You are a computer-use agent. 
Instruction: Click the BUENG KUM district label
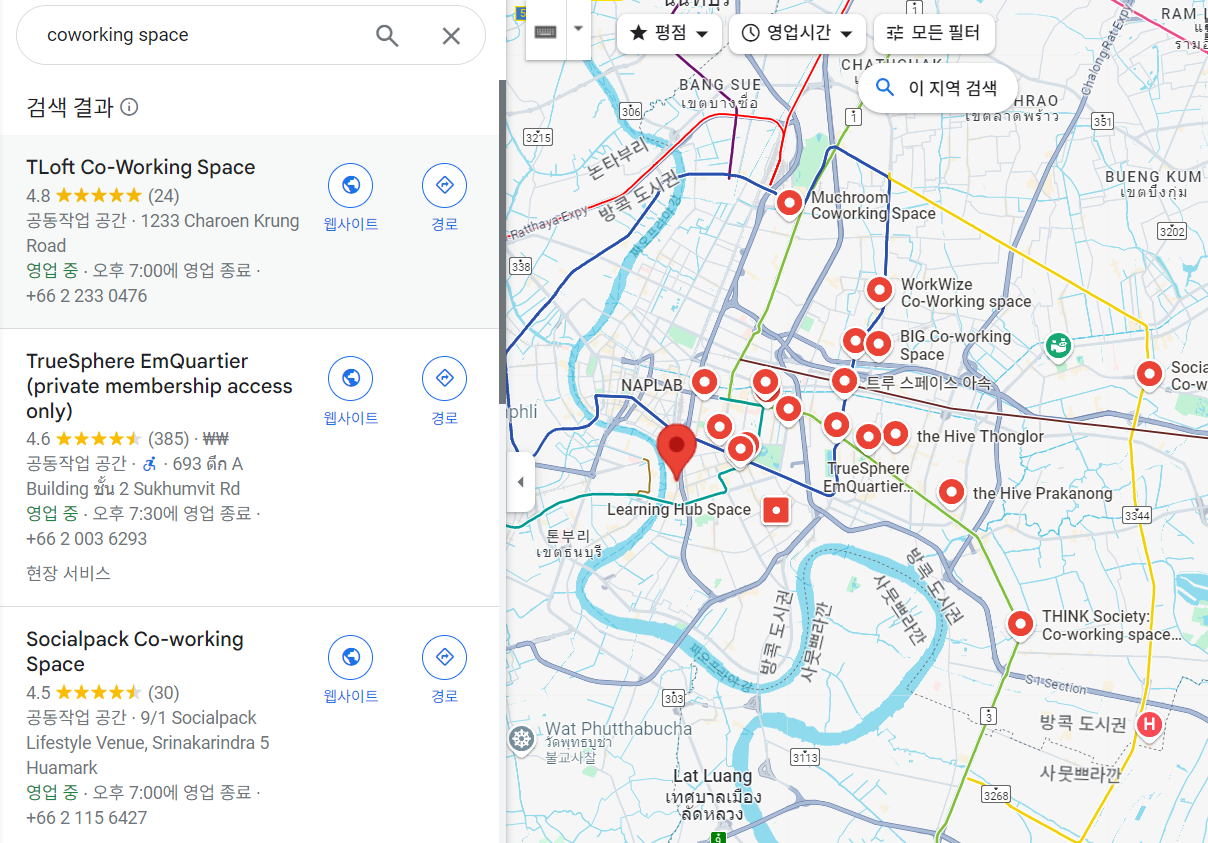pos(1153,177)
